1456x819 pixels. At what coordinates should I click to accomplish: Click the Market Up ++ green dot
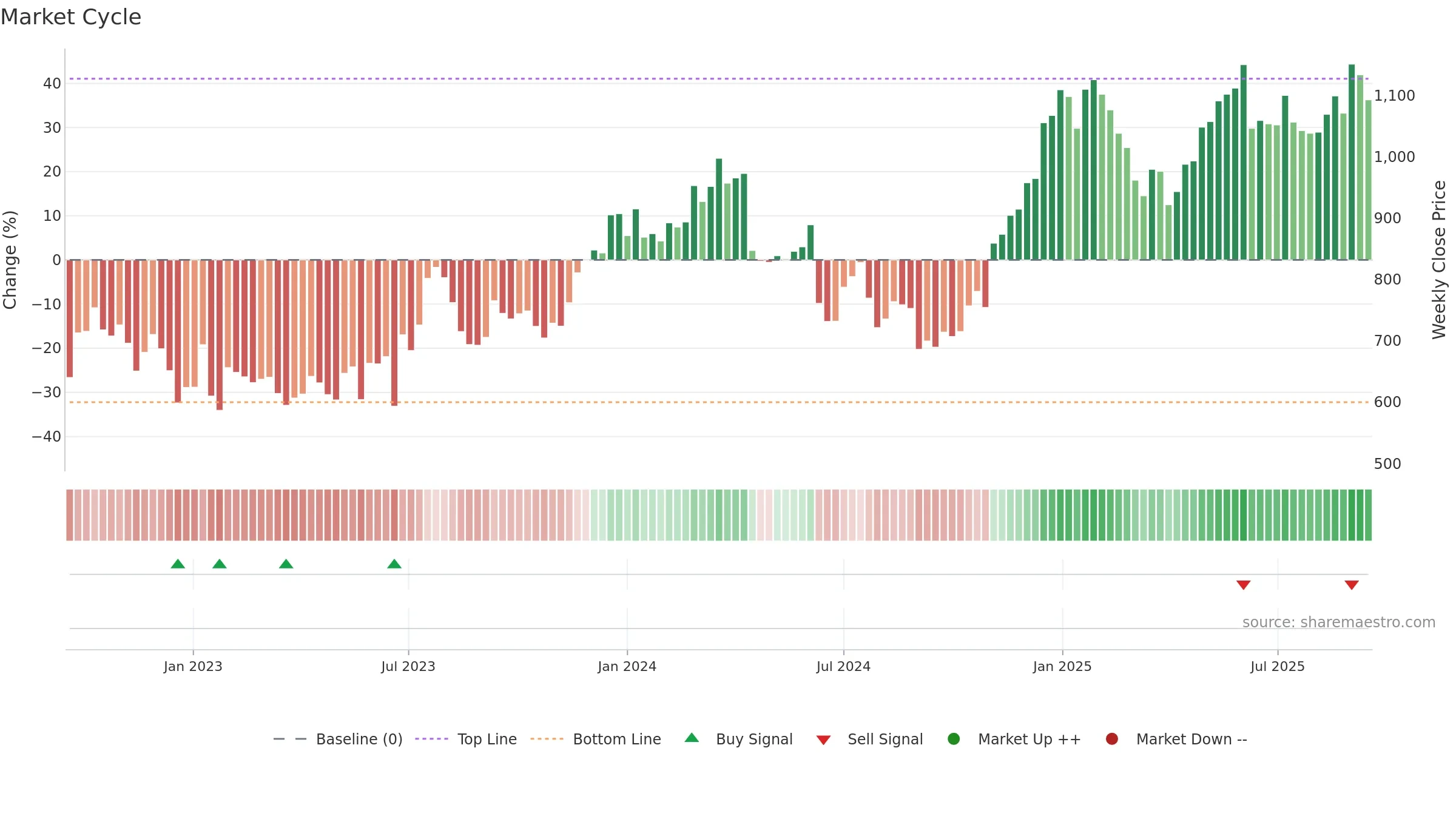tap(954, 739)
